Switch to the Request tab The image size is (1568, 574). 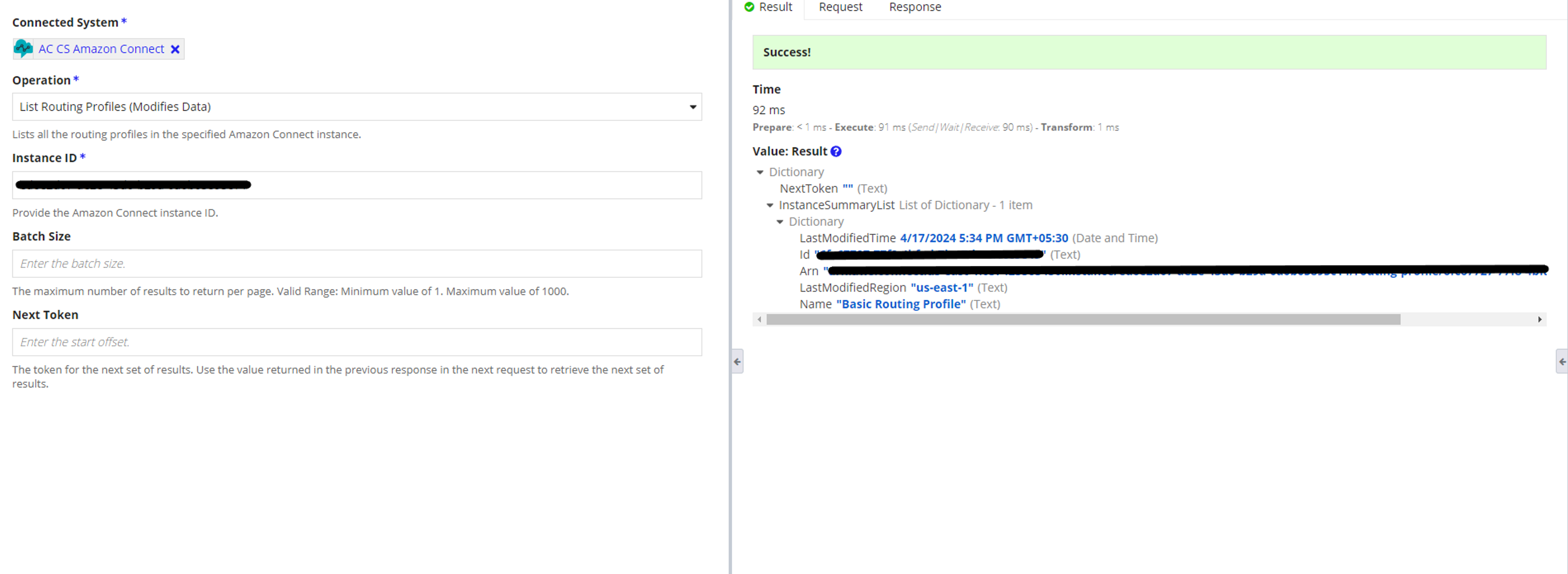(840, 7)
